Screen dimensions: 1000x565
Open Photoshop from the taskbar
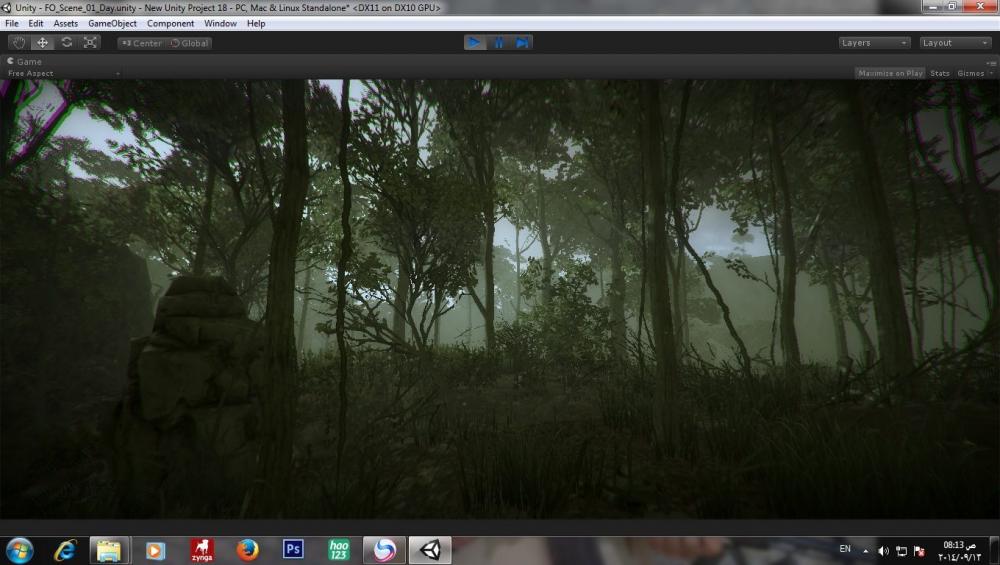[293, 549]
